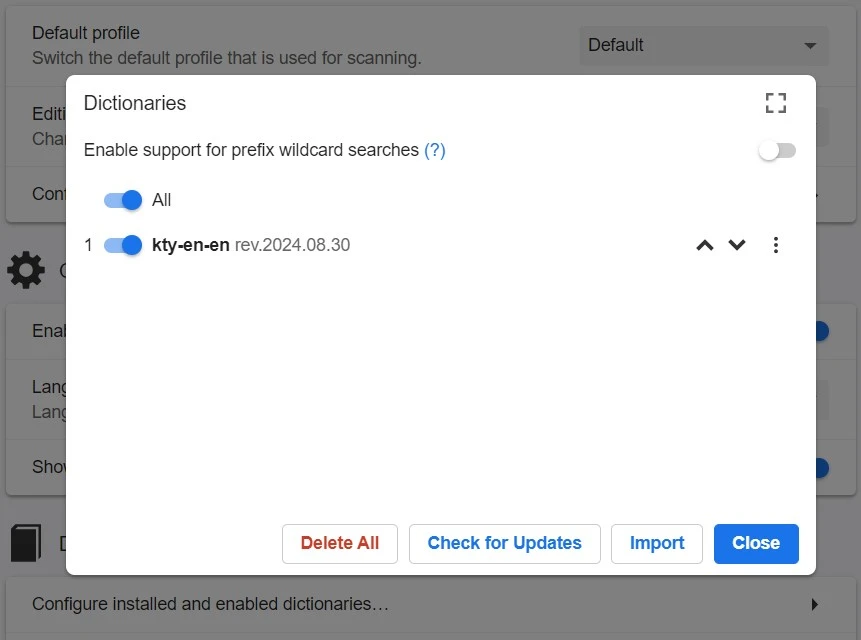Click the arrow on the Configure dictionaries row

815,604
